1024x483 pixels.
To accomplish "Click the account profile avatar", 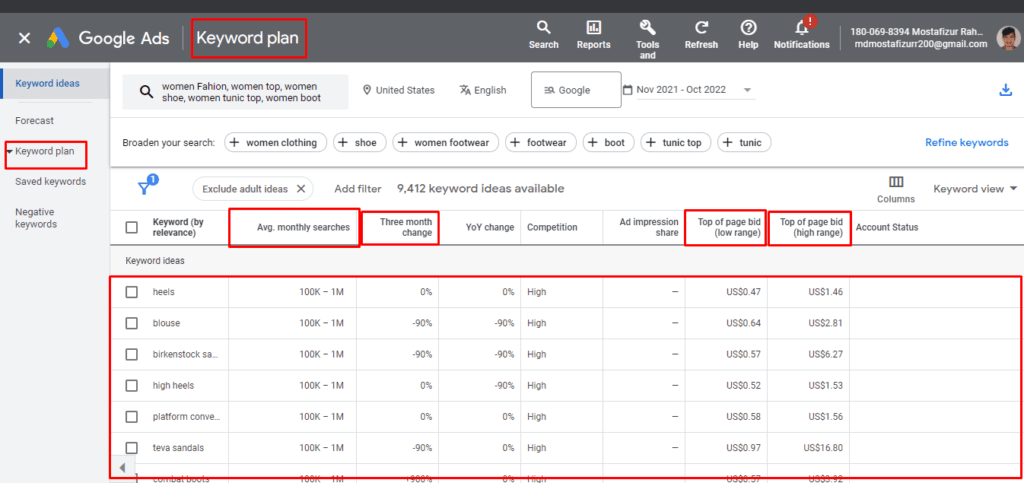I will coord(1009,38).
